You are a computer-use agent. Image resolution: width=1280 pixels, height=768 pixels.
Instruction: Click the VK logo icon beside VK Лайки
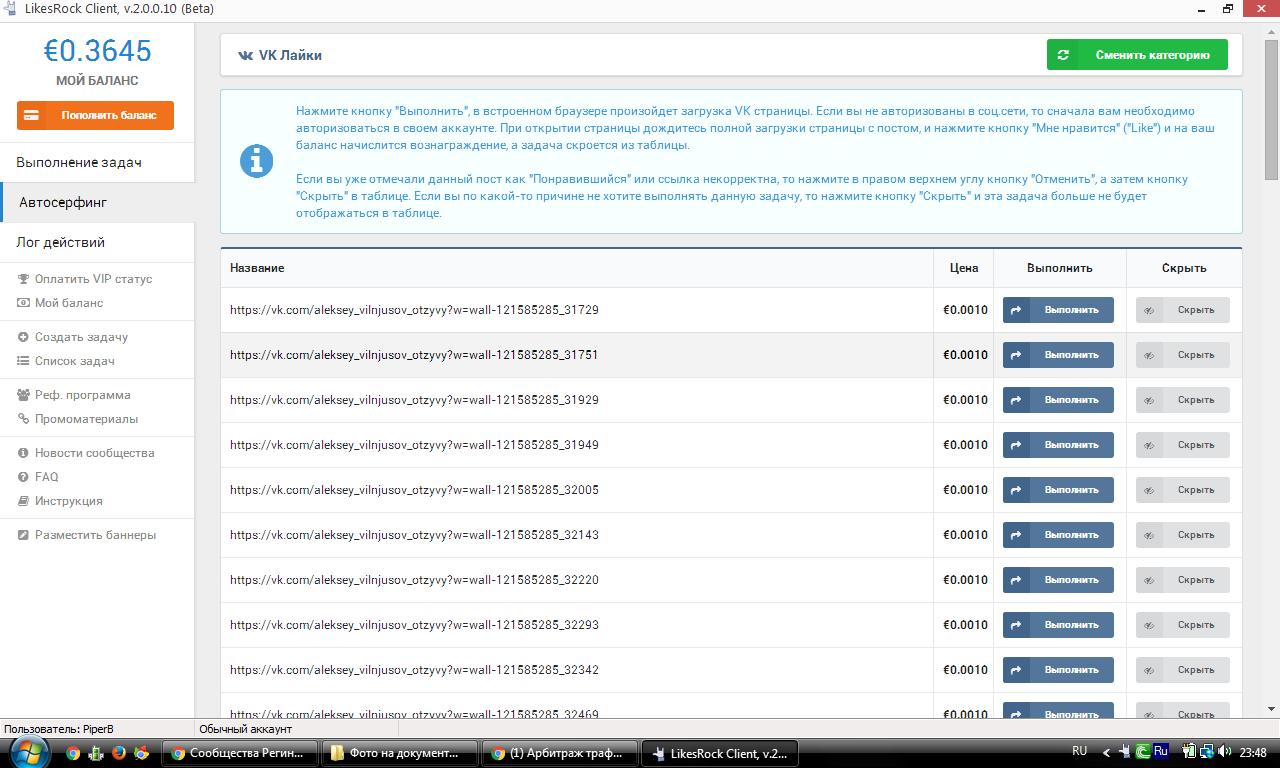(x=245, y=56)
